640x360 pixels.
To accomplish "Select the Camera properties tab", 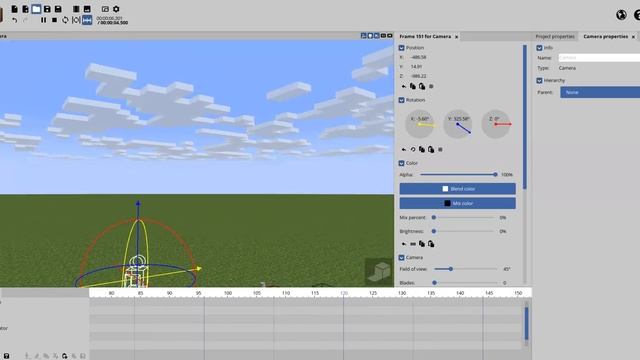I will tap(606, 36).
